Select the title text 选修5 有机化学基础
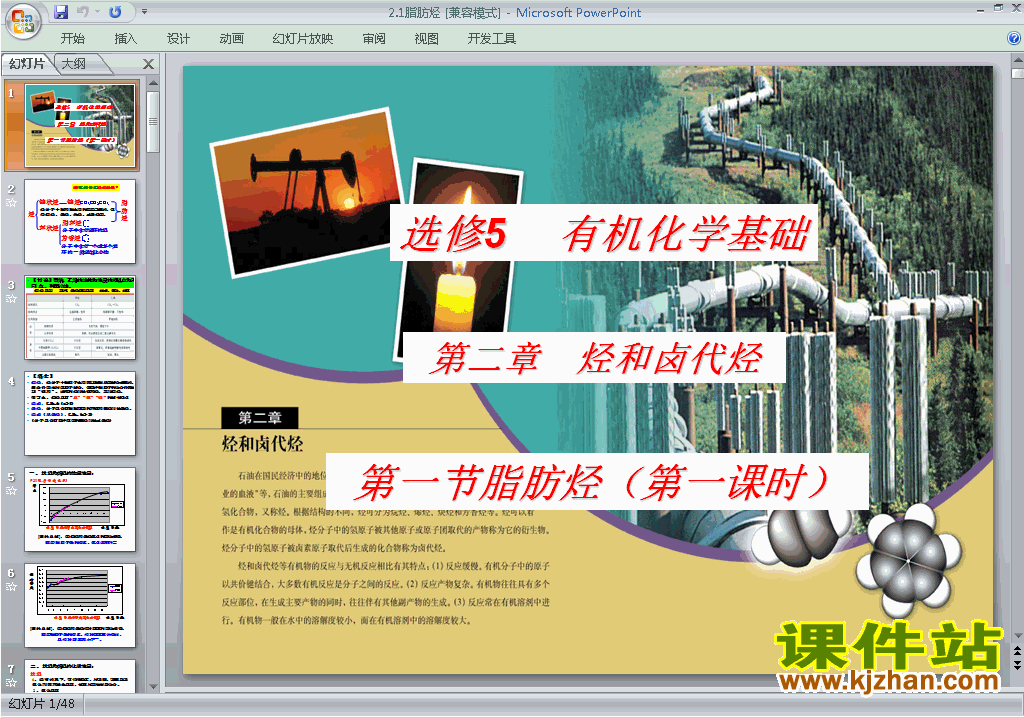The height and width of the screenshot is (718, 1024). tap(604, 233)
